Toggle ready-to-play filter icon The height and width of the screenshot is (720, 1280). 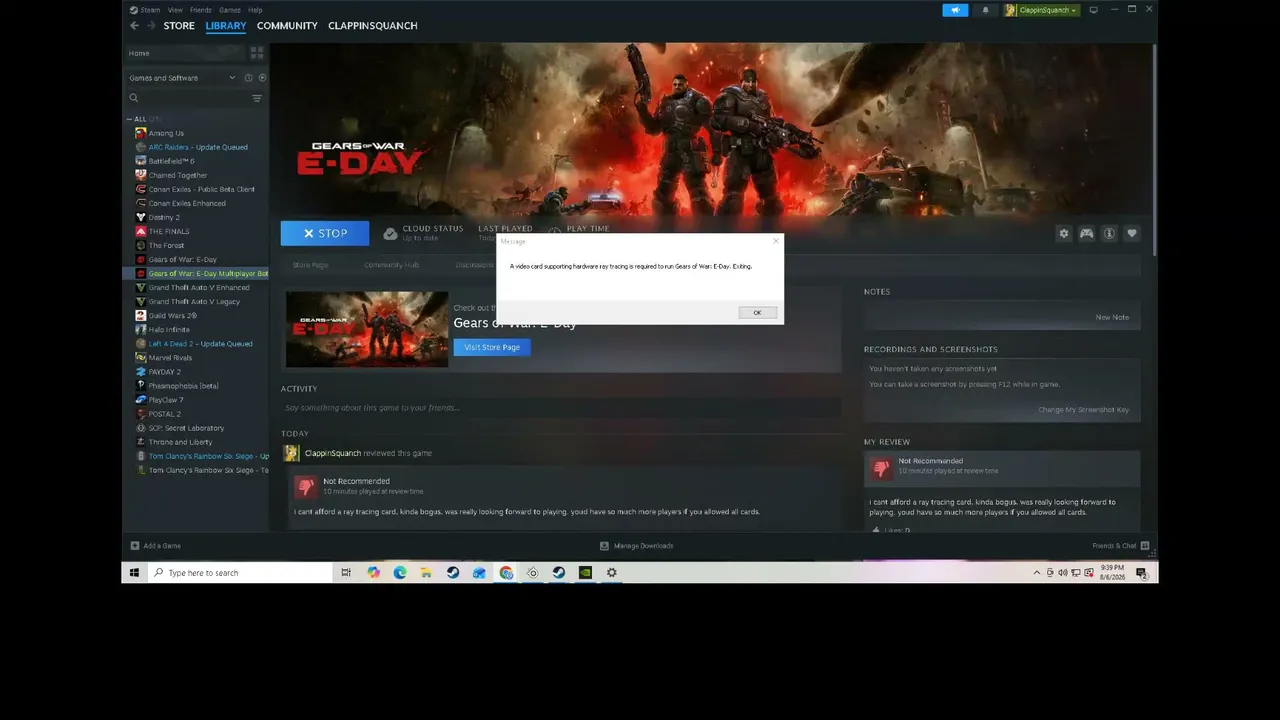click(263, 78)
